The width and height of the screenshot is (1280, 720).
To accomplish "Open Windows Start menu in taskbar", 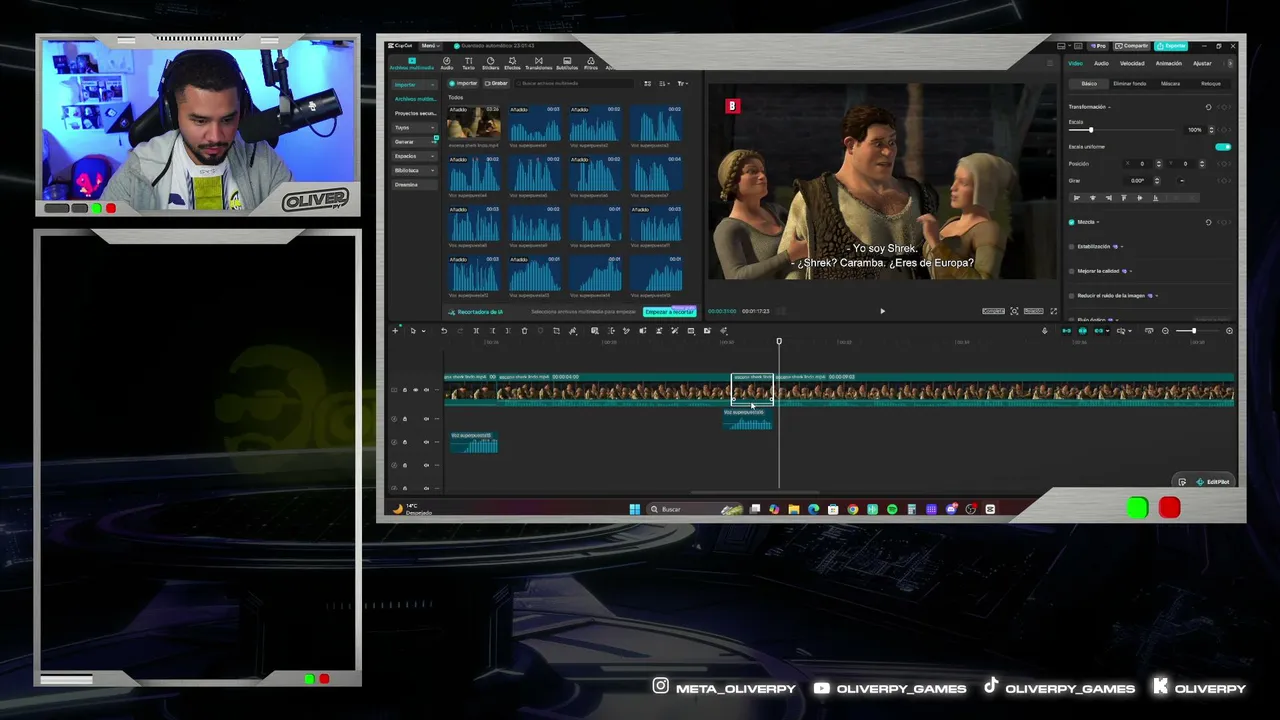I will (634, 509).
